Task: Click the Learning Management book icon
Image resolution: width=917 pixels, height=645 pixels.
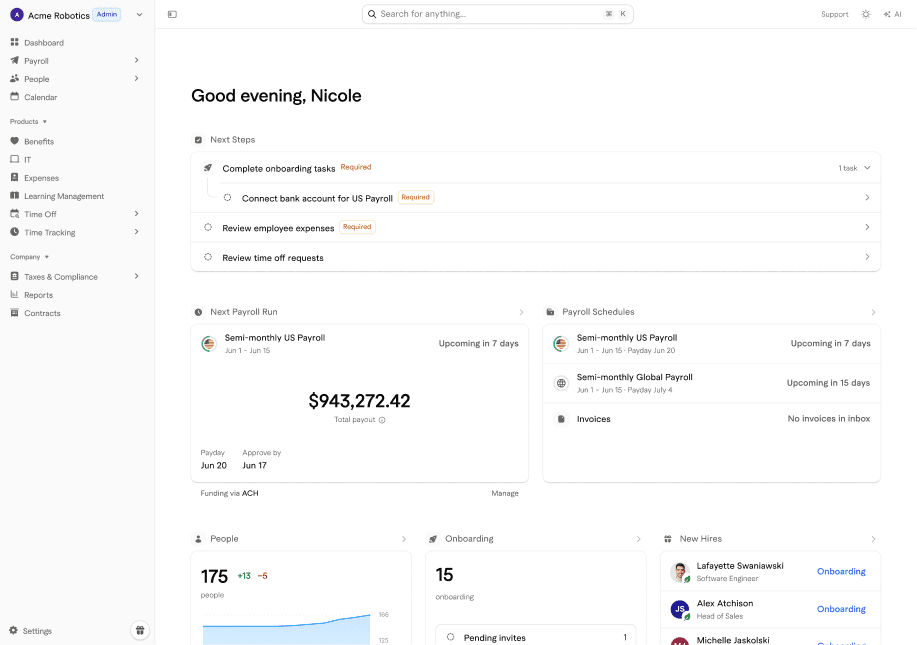Action: click(15, 195)
